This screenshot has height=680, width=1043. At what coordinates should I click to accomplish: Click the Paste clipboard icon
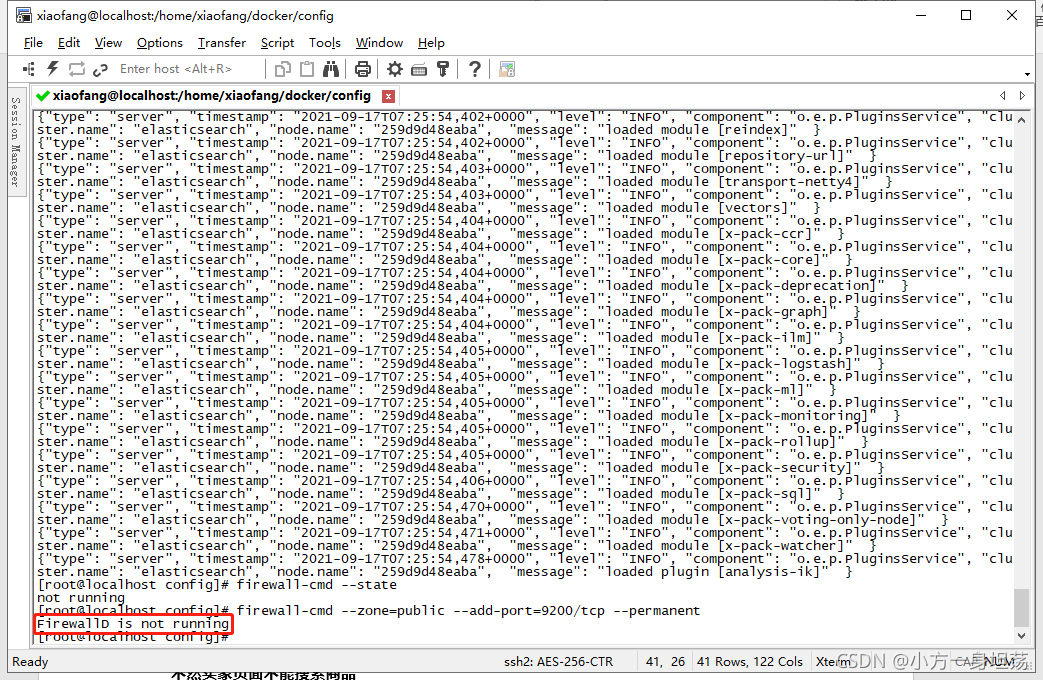pyautogui.click(x=307, y=69)
